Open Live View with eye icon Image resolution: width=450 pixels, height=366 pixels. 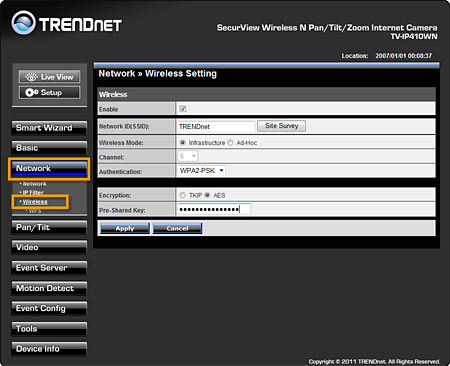click(x=49, y=77)
